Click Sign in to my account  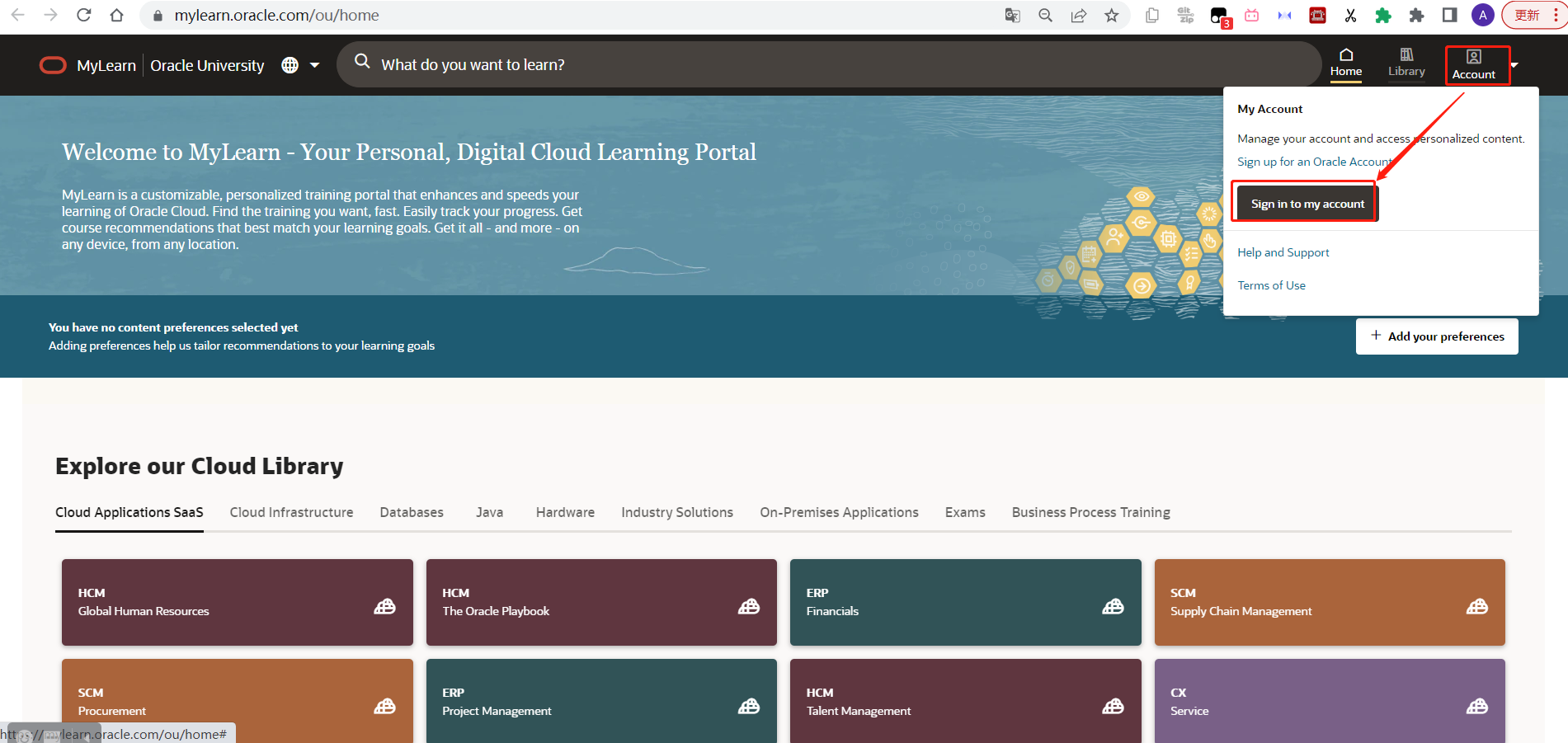(1307, 204)
